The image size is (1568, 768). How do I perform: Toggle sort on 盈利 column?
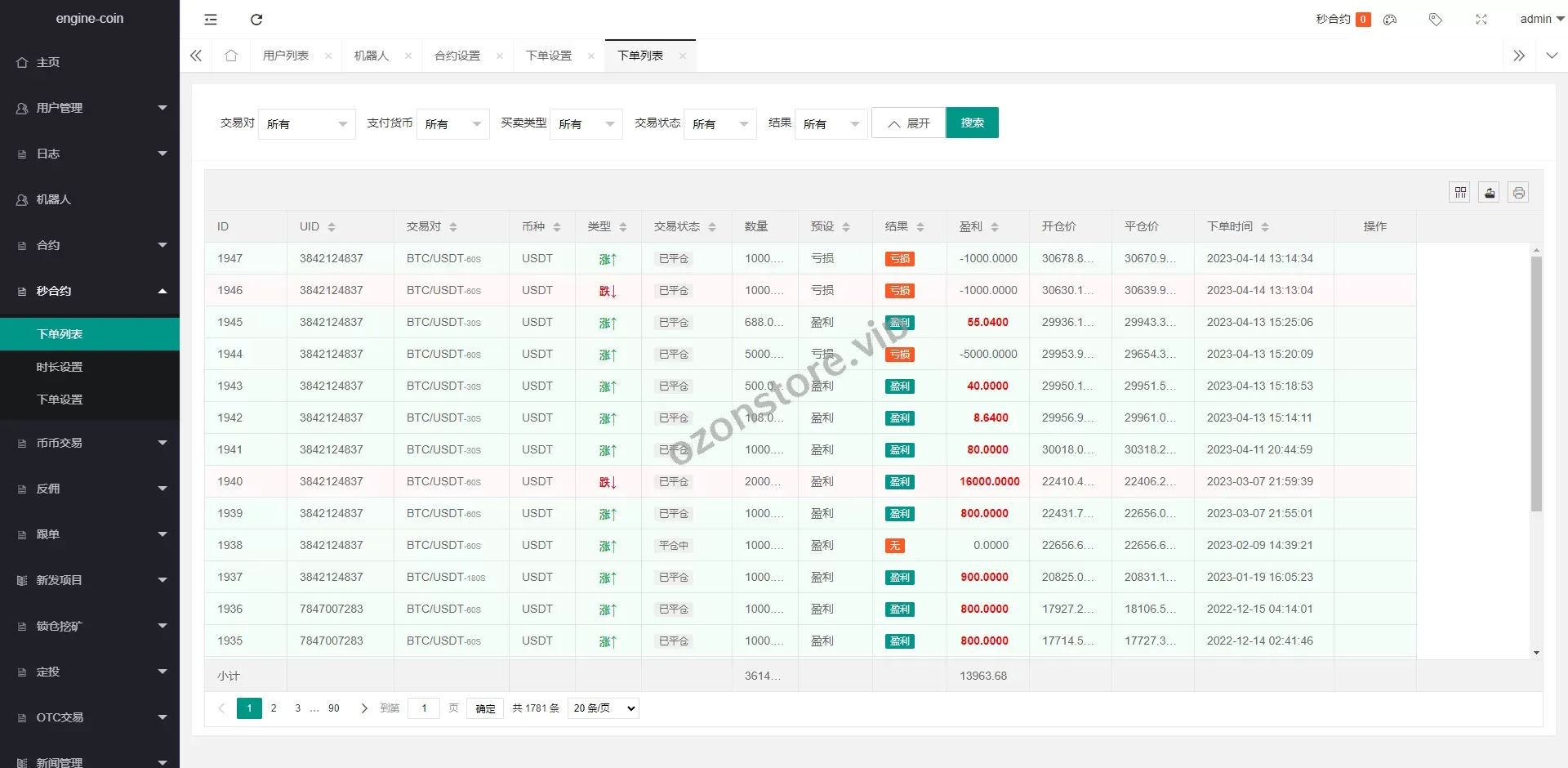coord(995,227)
